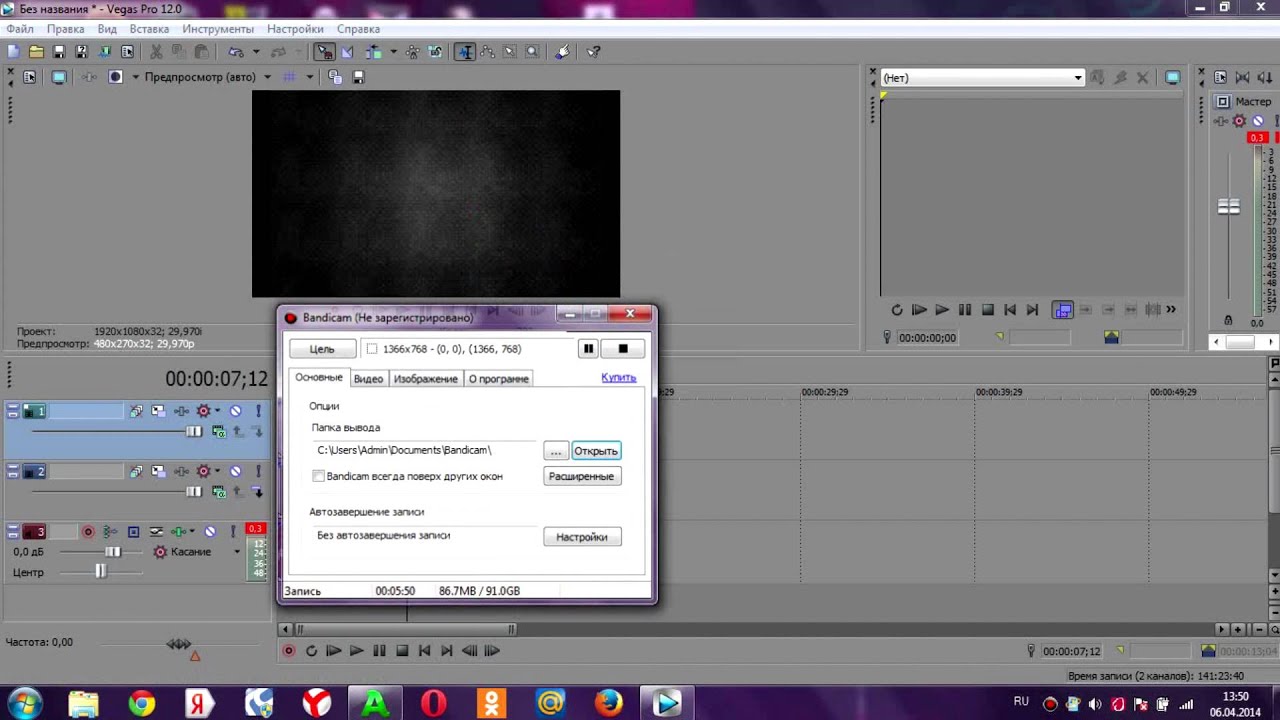Open Master bus FX icon in mixer
The width and height of the screenshot is (1280, 720).
1239,121
